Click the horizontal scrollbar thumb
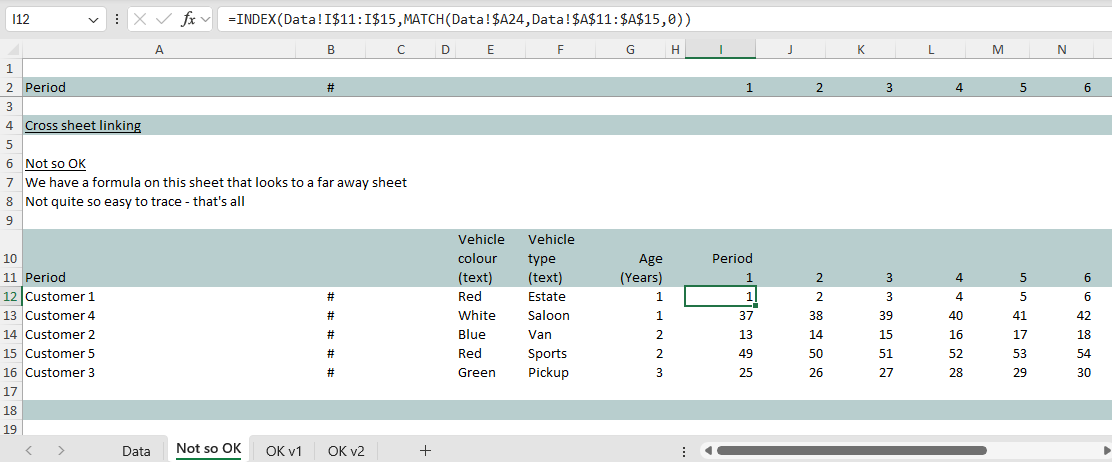Screen dimensions: 1112x462 [x=851, y=451]
